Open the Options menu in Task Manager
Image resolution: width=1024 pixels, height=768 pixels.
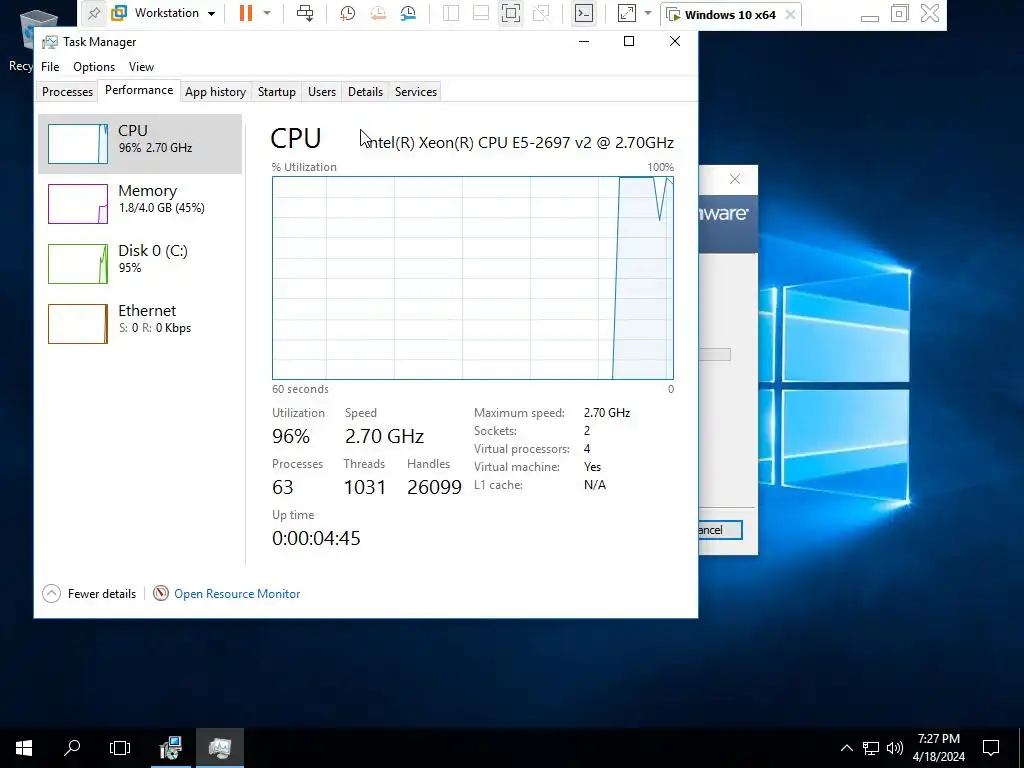[94, 67]
